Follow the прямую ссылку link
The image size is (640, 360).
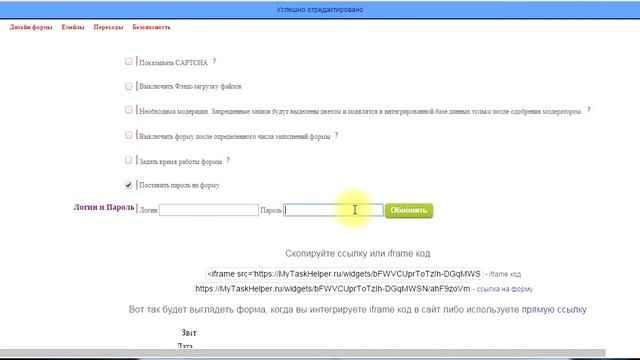[x=554, y=309]
